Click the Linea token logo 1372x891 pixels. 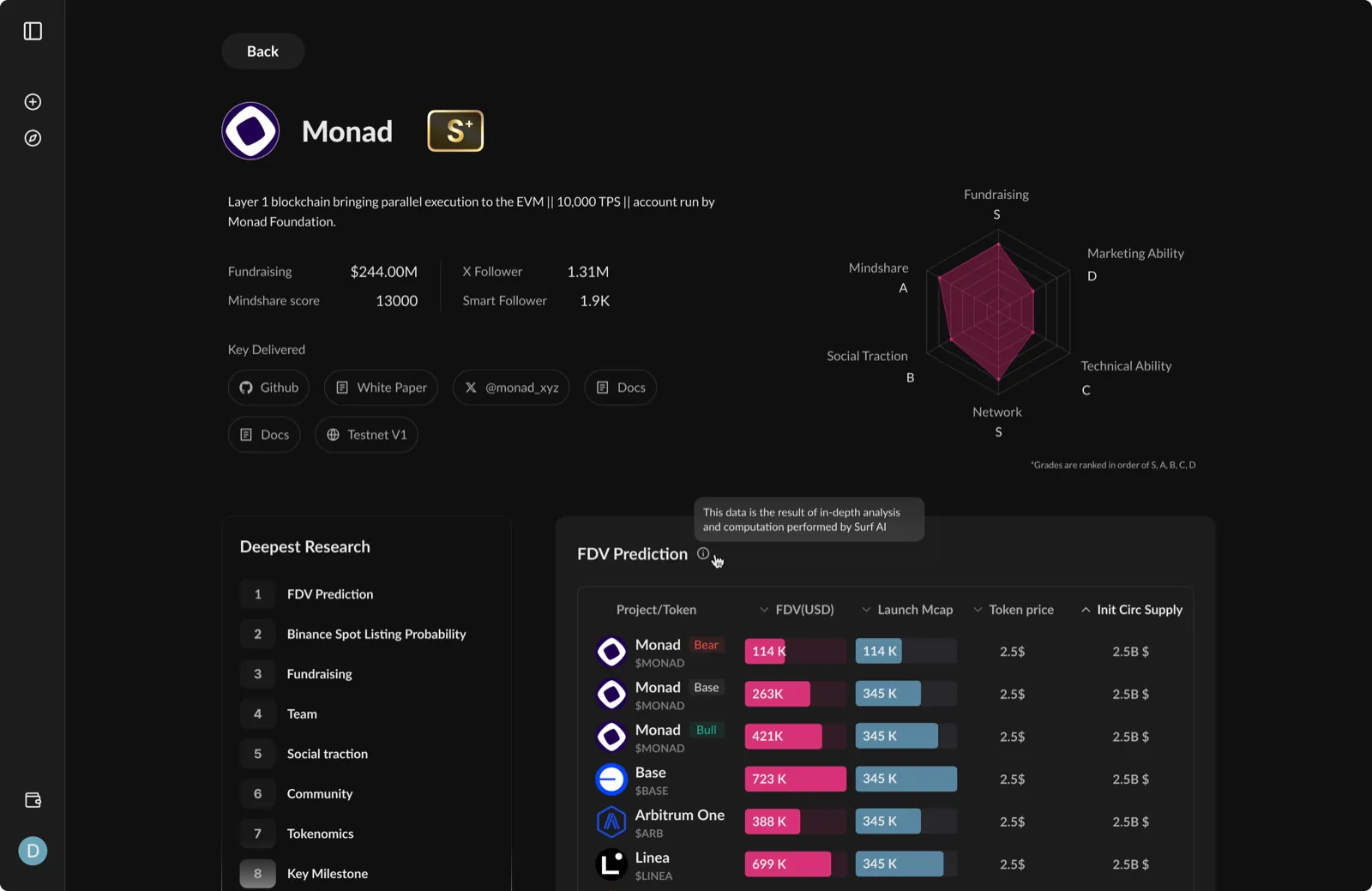coord(611,864)
